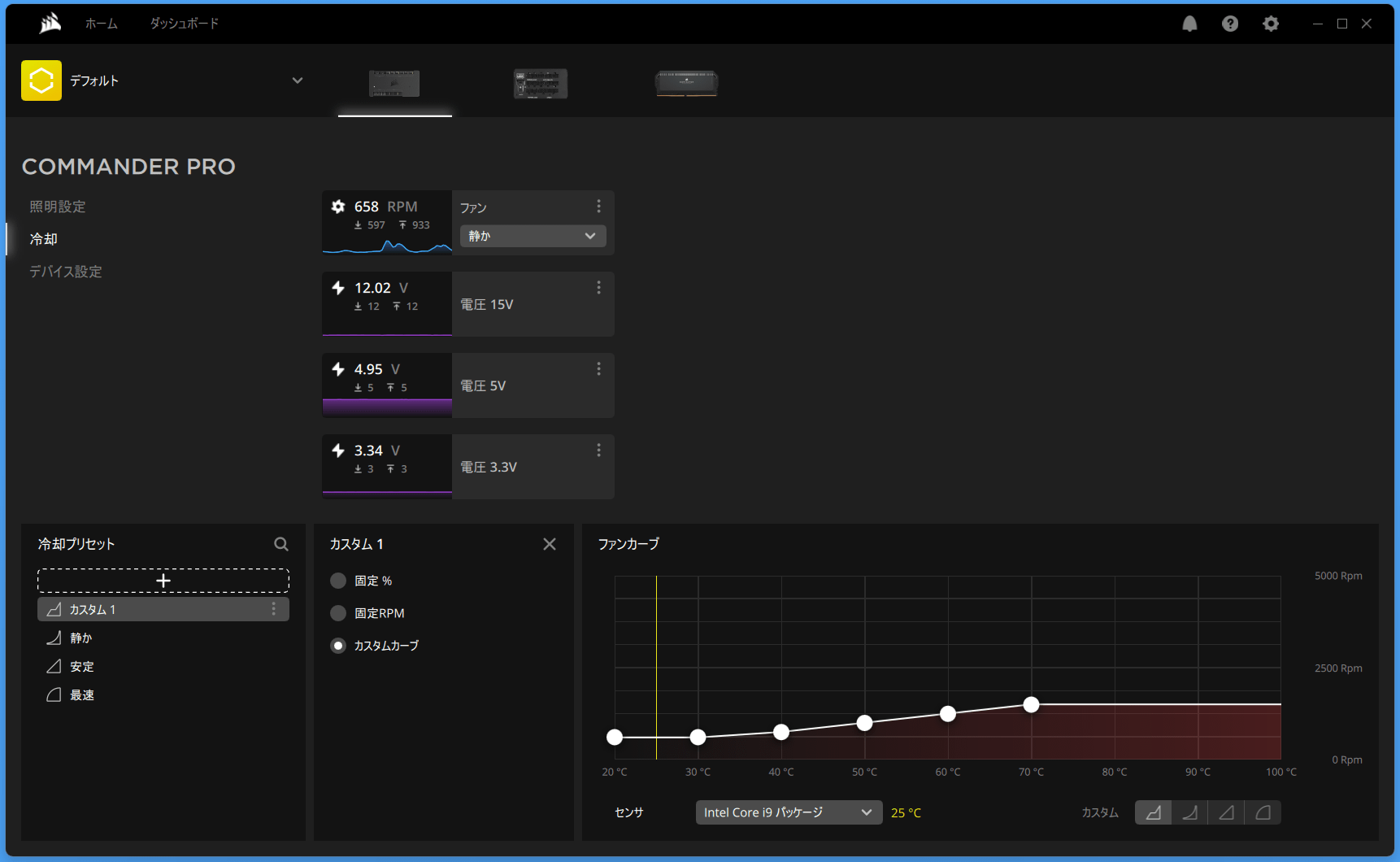Click the 25 °C sensor temperature reading

[x=906, y=812]
